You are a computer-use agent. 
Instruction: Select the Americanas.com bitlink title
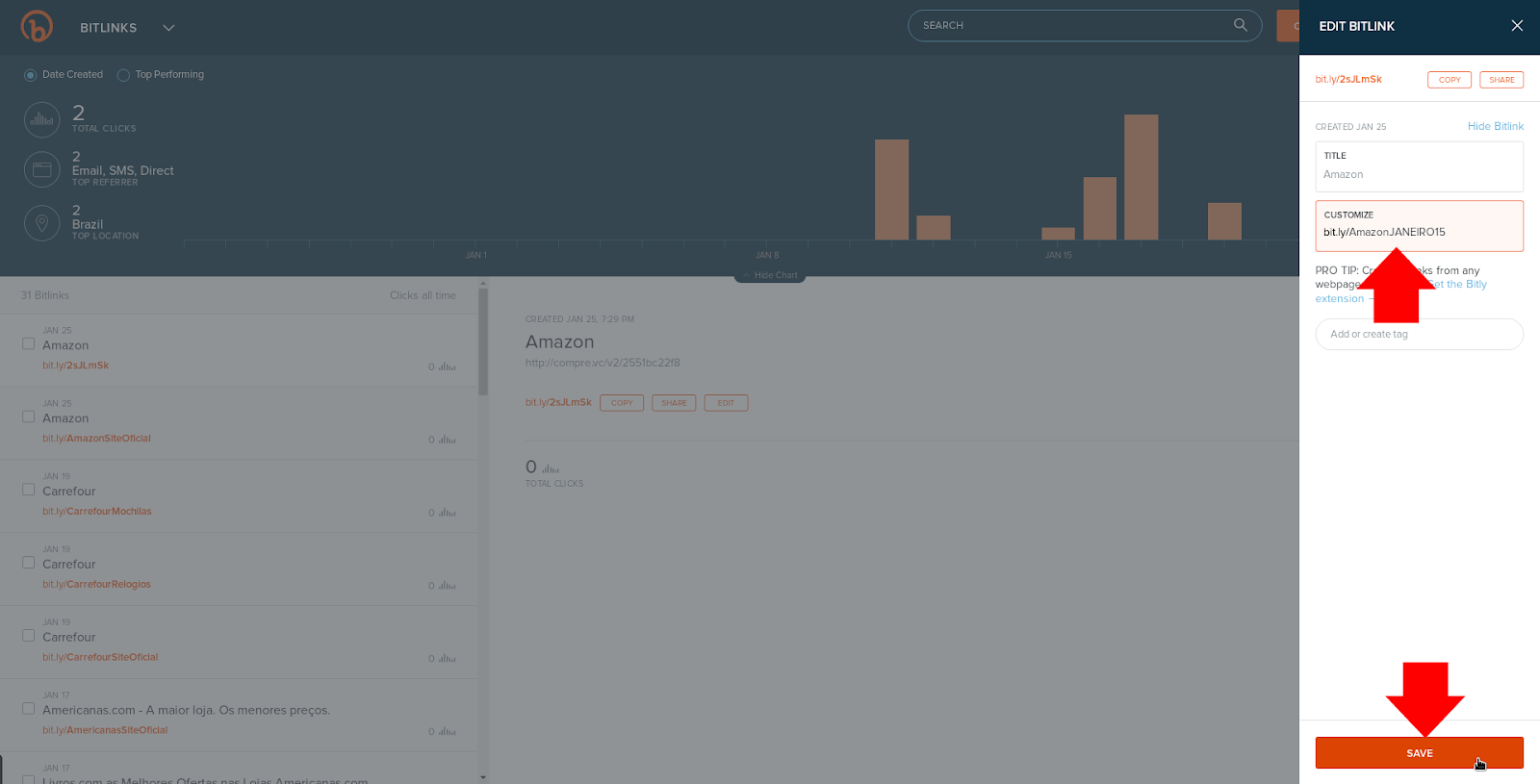pyautogui.click(x=186, y=711)
